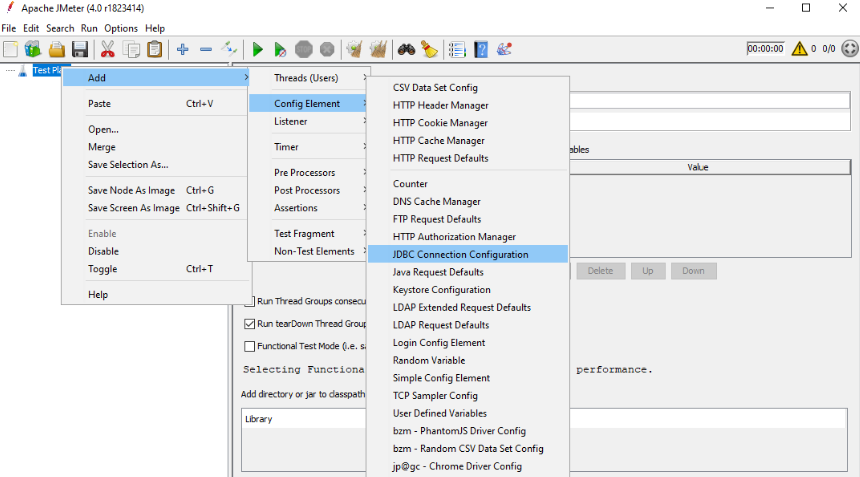The height and width of the screenshot is (477, 860).
Task: Select JDBC Connection Configuration
Action: tap(468, 254)
